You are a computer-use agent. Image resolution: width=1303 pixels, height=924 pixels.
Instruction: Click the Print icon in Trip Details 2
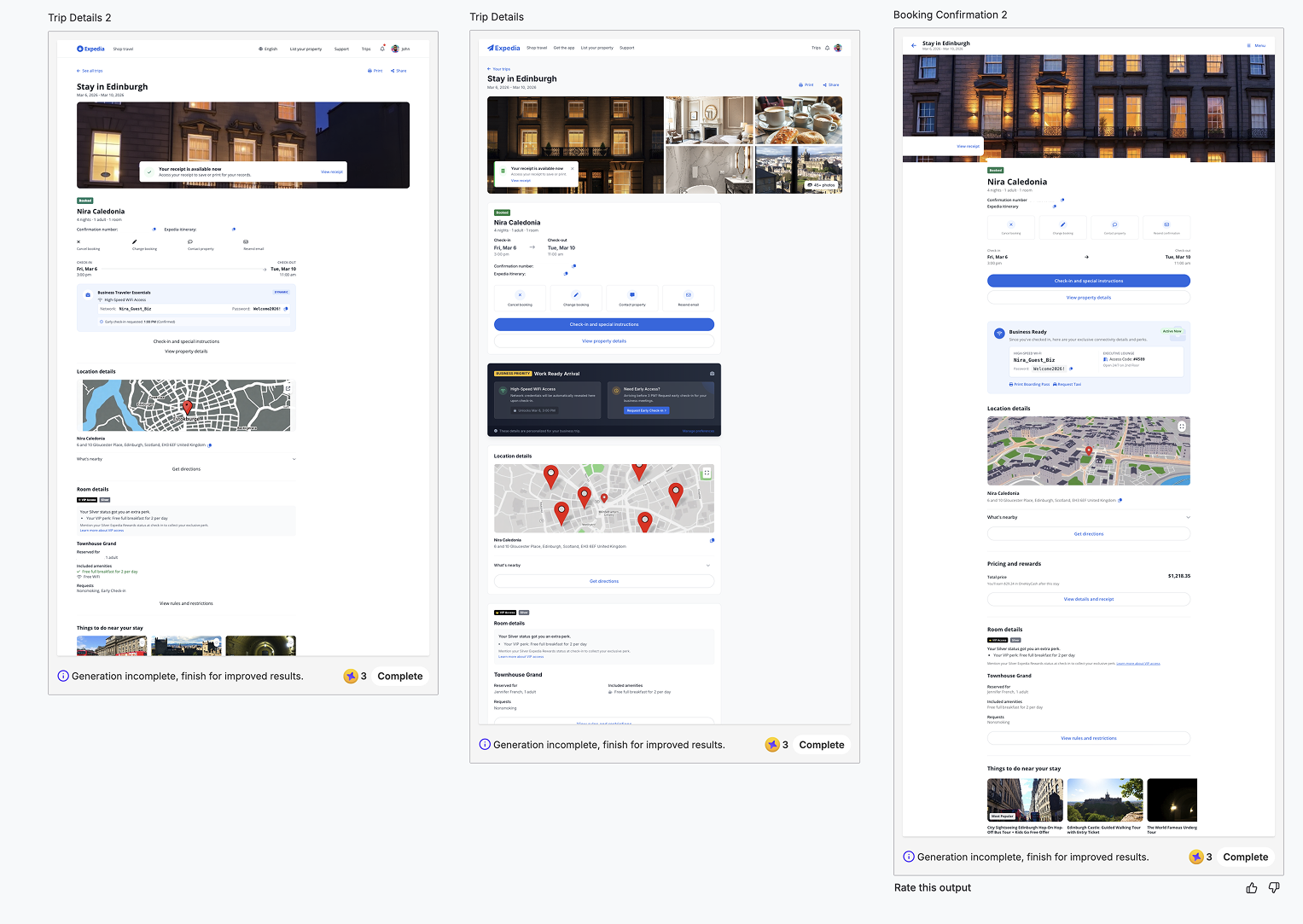[x=369, y=71]
